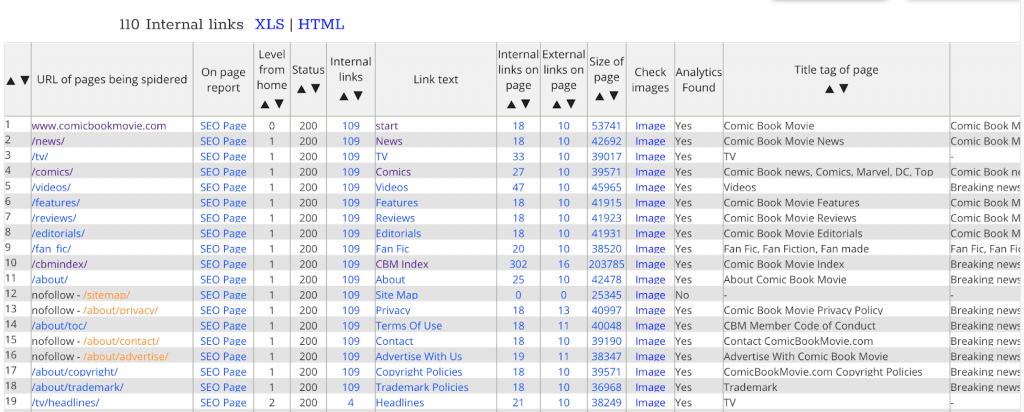Open the www.comicbookmovie.com URL link
This screenshot has width=1024, height=412.
click(99, 126)
